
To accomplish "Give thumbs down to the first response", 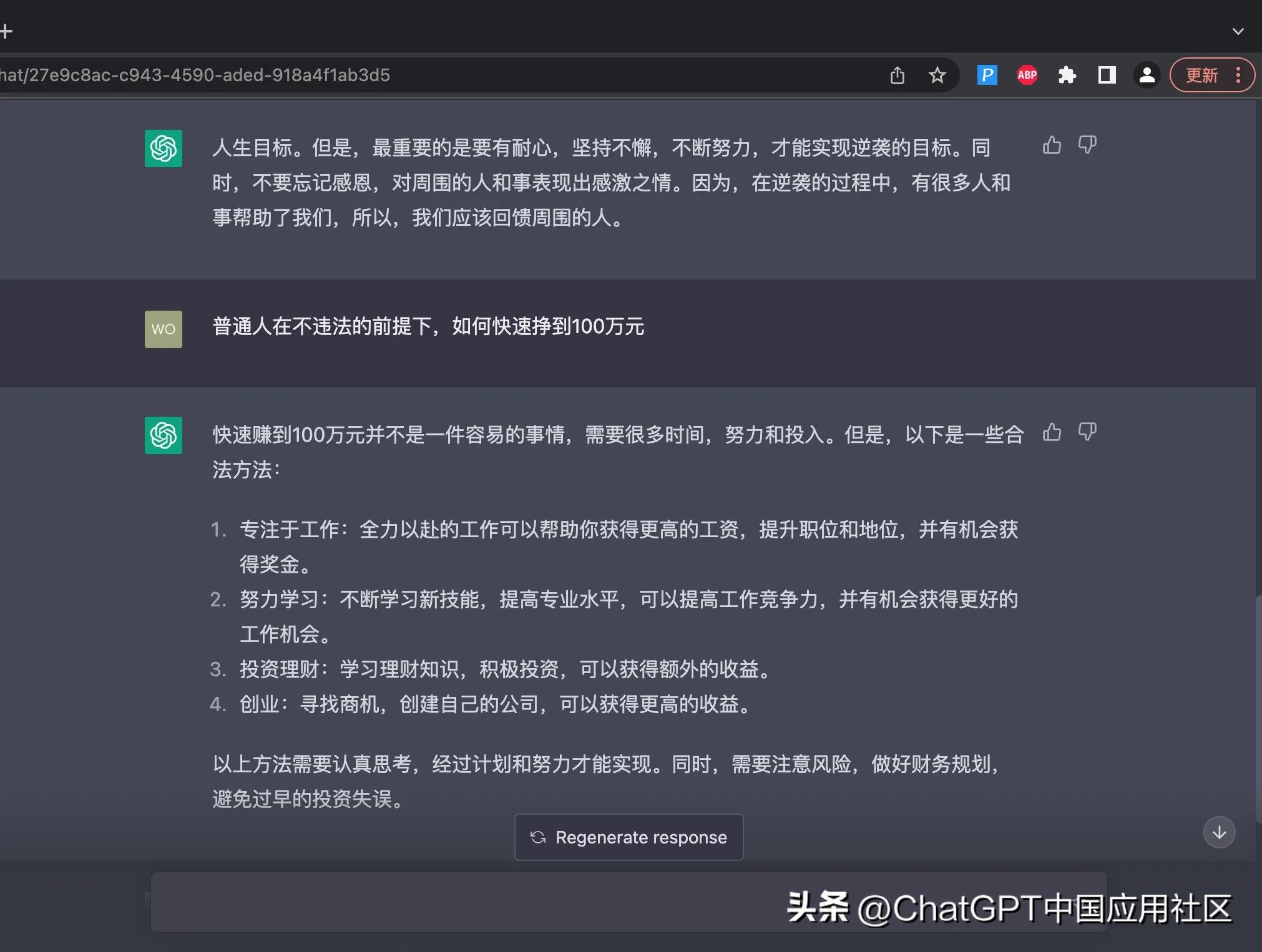I will tap(1088, 145).
